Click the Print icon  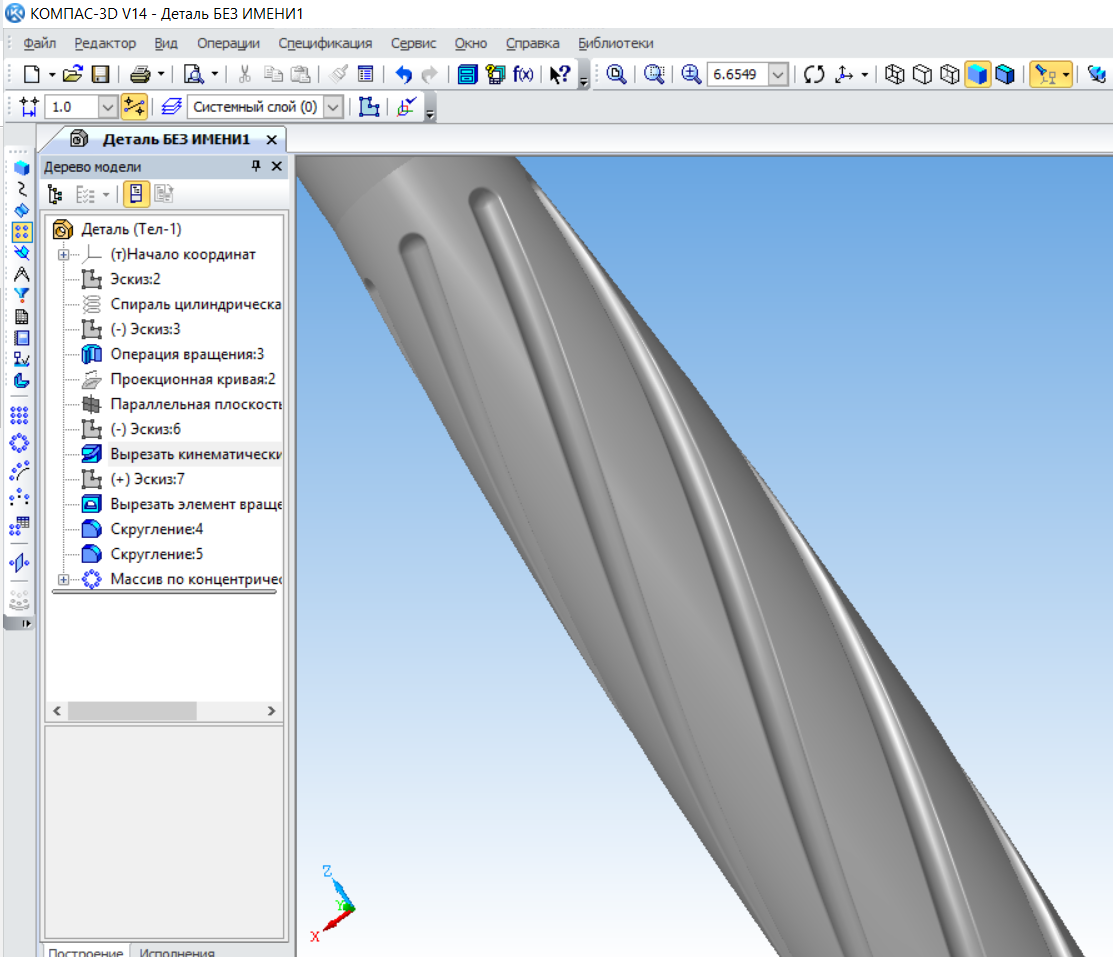coord(141,74)
